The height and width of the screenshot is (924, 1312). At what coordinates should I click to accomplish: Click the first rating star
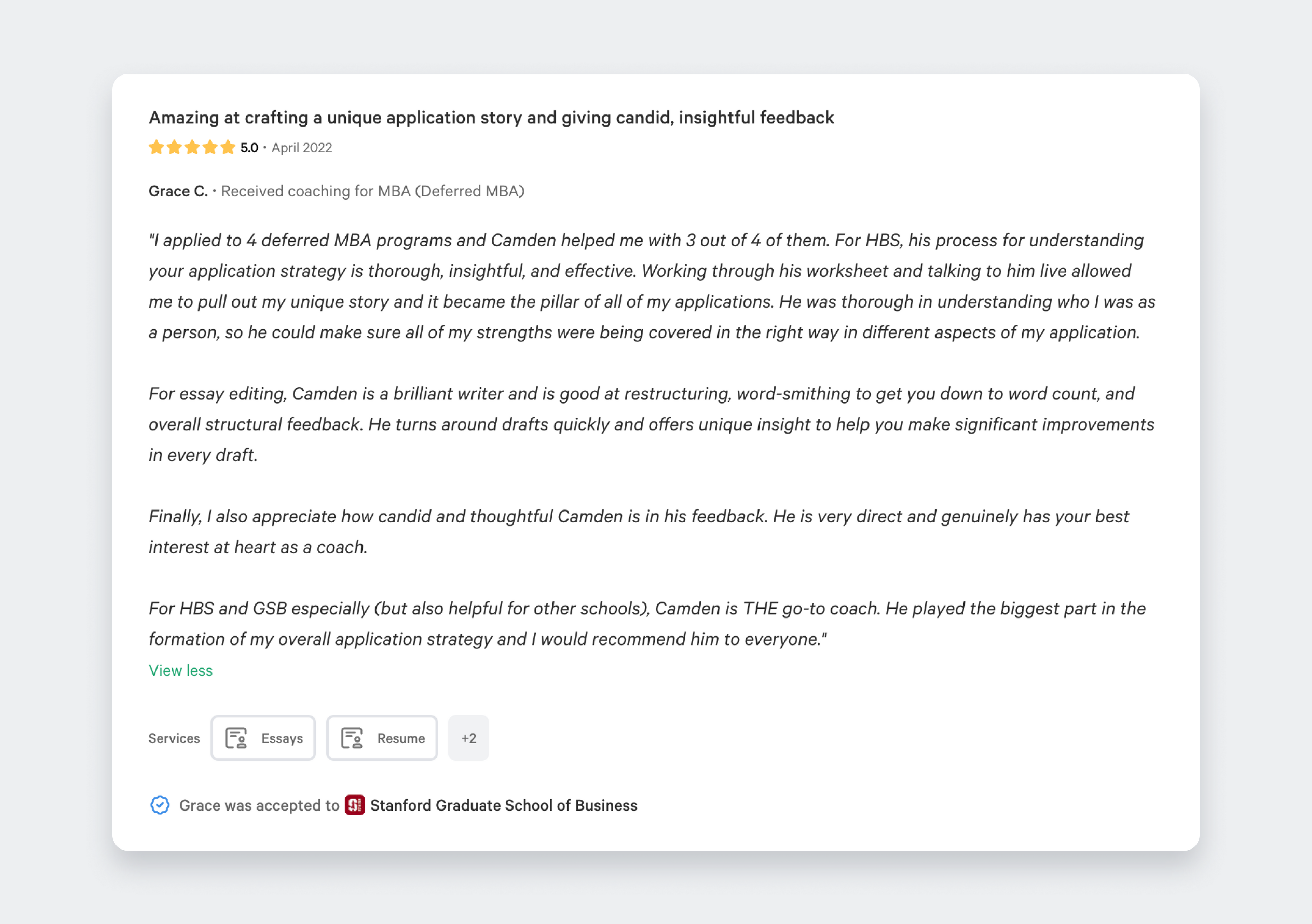pos(156,147)
